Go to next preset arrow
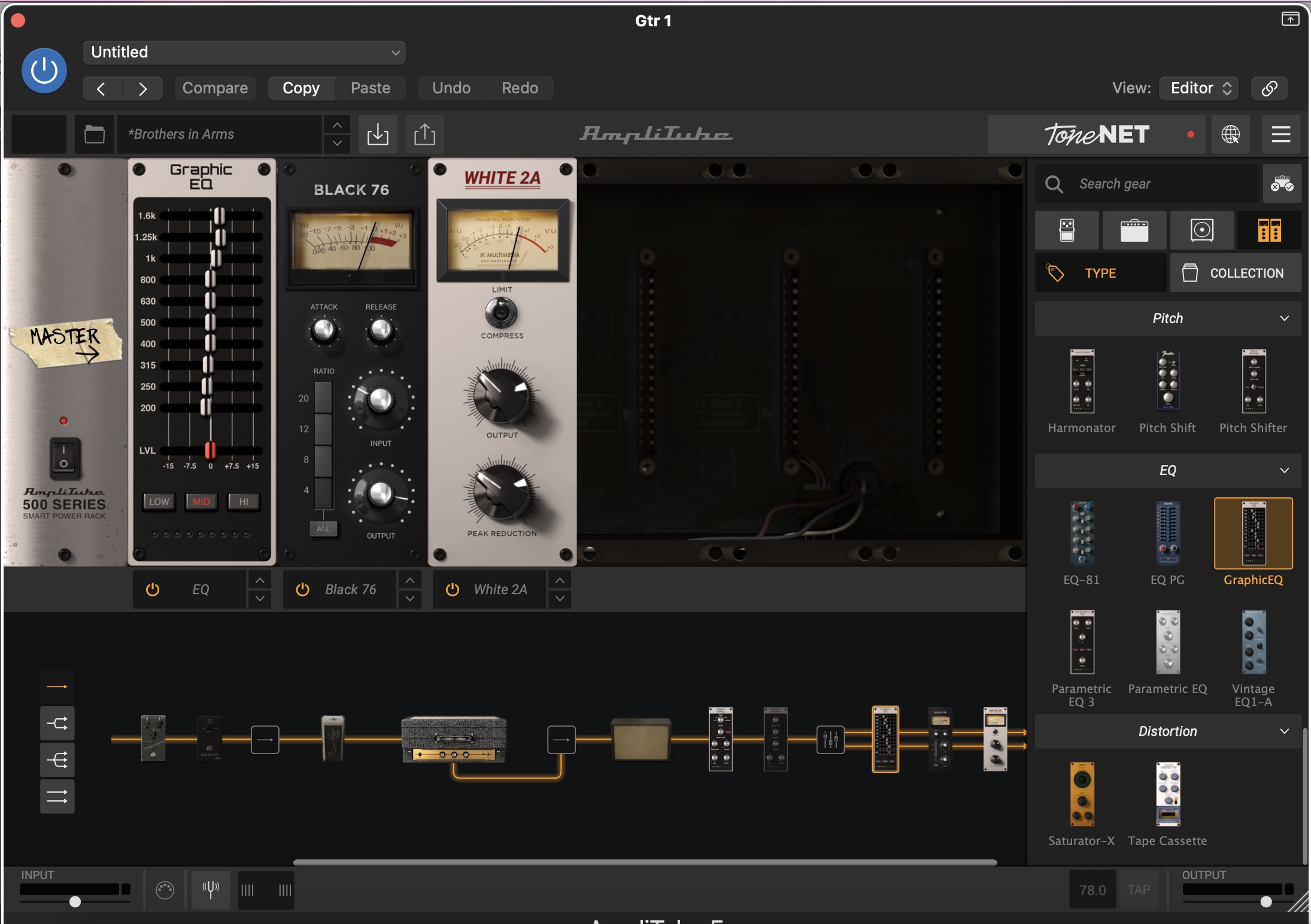Viewport: 1311px width, 924px height. tap(142, 89)
